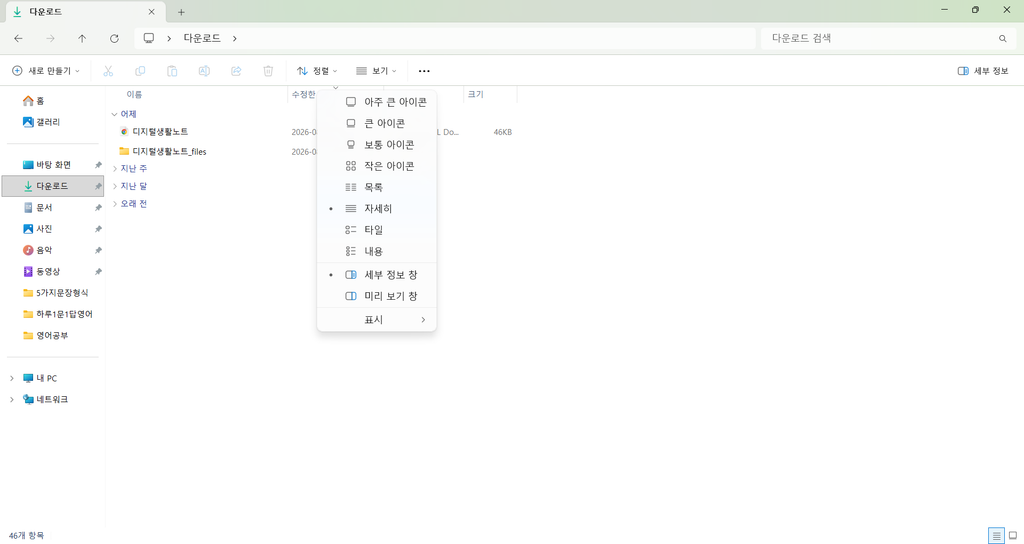The height and width of the screenshot is (544, 1024).
Task: Open the 표시 submenu
Action: coord(377,319)
